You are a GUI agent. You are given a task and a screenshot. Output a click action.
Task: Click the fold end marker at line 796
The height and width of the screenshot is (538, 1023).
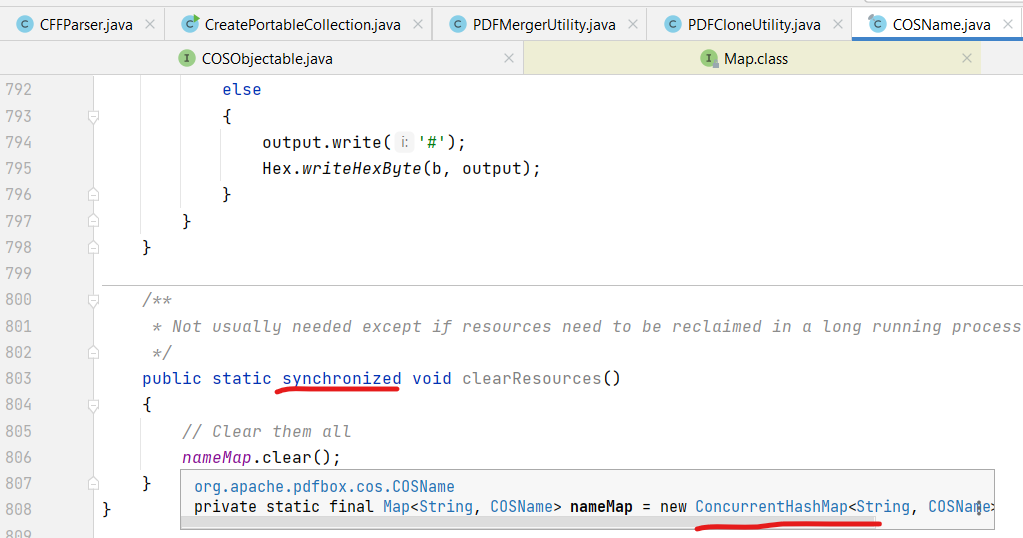tap(93, 194)
